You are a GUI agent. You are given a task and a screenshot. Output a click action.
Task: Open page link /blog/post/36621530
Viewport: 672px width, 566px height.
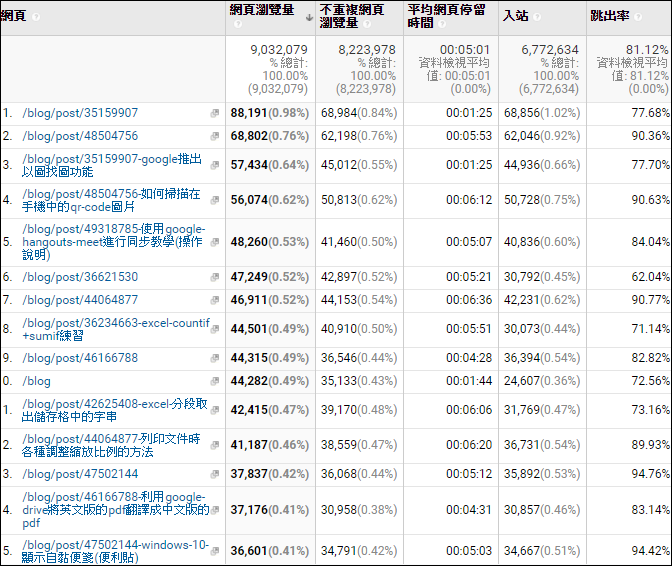pos(80,277)
